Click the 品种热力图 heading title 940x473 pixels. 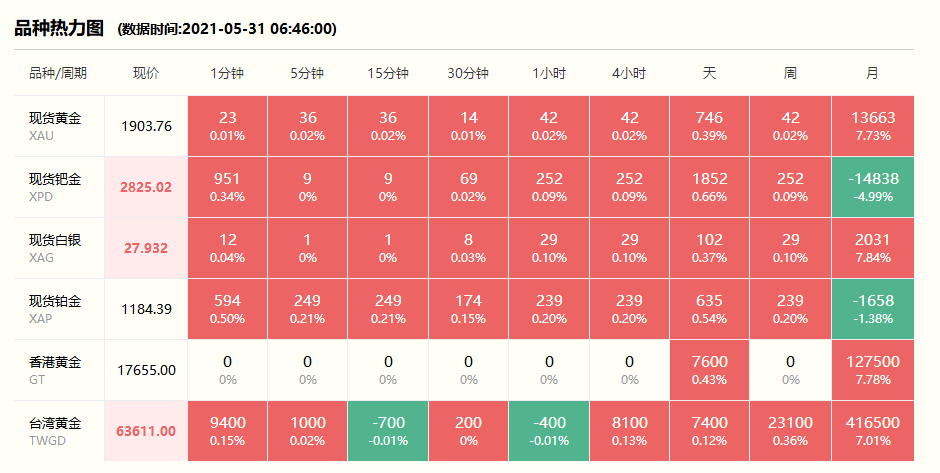click(x=59, y=28)
